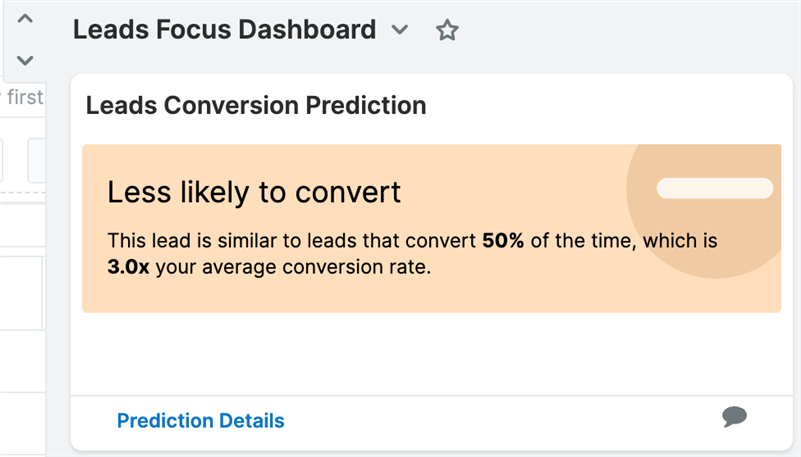Click the bold 50% conversion value
801x457 pixels.
pos(503,241)
